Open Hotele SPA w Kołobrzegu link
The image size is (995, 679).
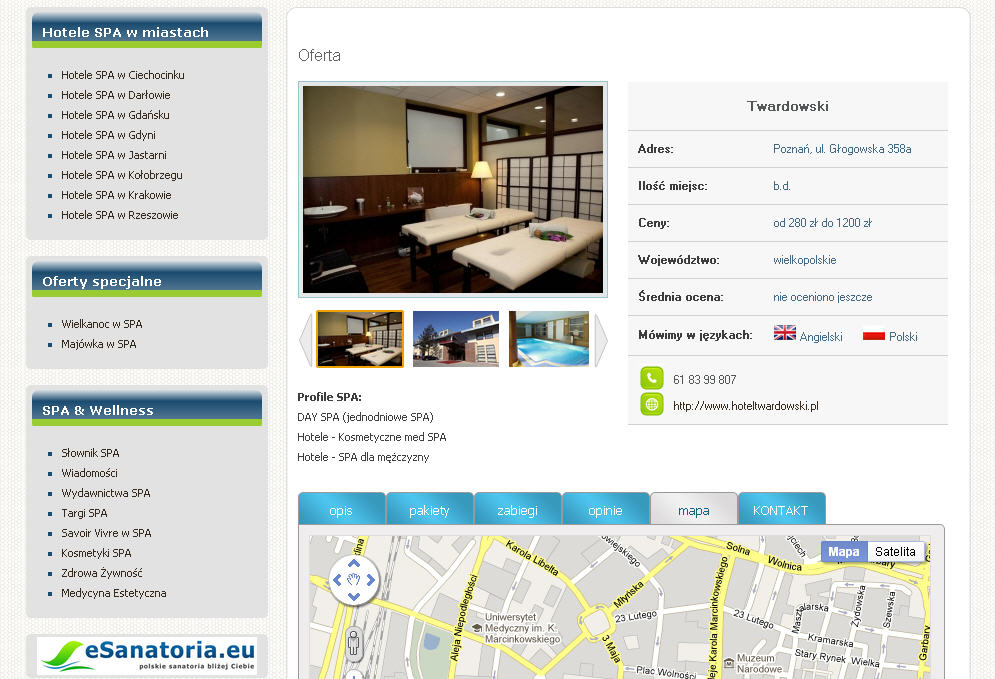(x=122, y=175)
